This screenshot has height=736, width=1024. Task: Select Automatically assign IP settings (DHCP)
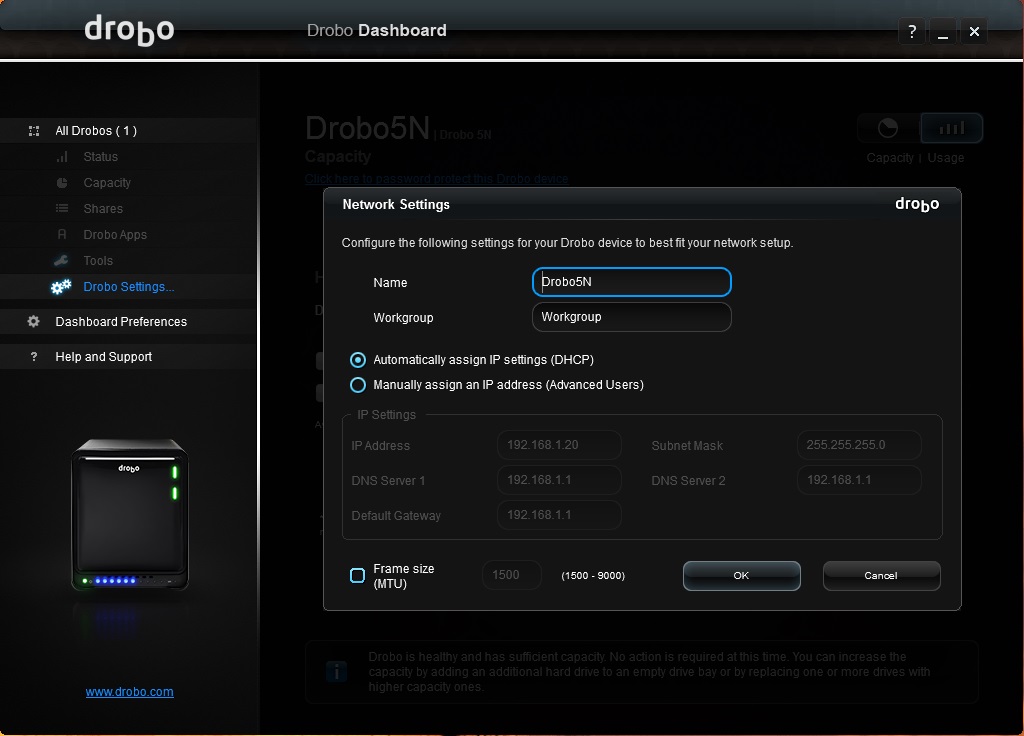[x=358, y=360]
